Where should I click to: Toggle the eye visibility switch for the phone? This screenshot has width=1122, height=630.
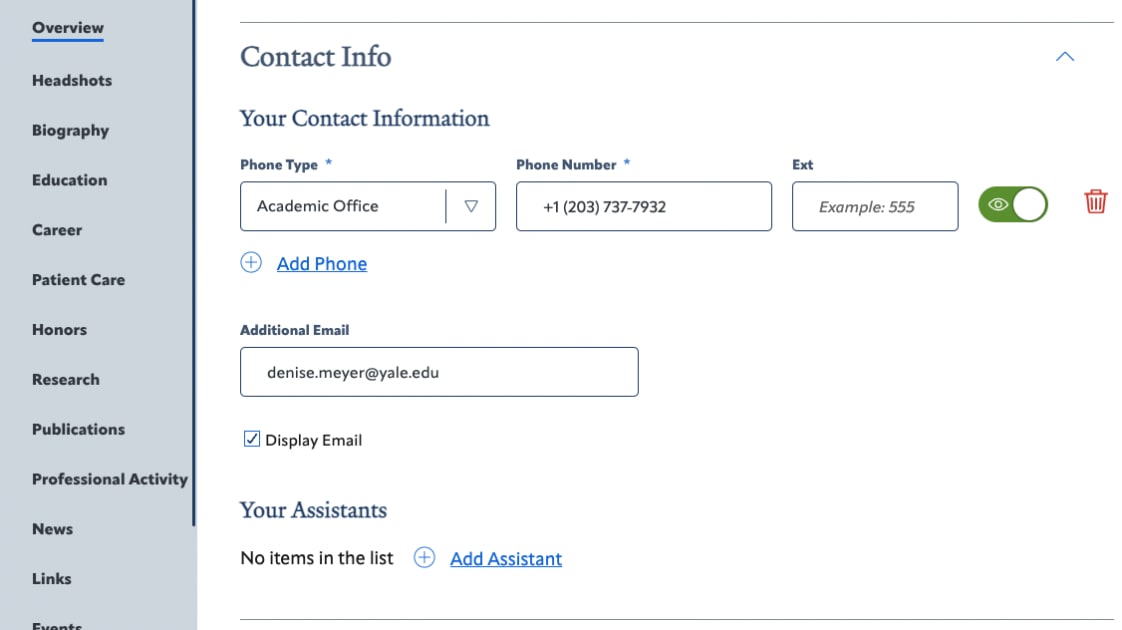(1012, 203)
